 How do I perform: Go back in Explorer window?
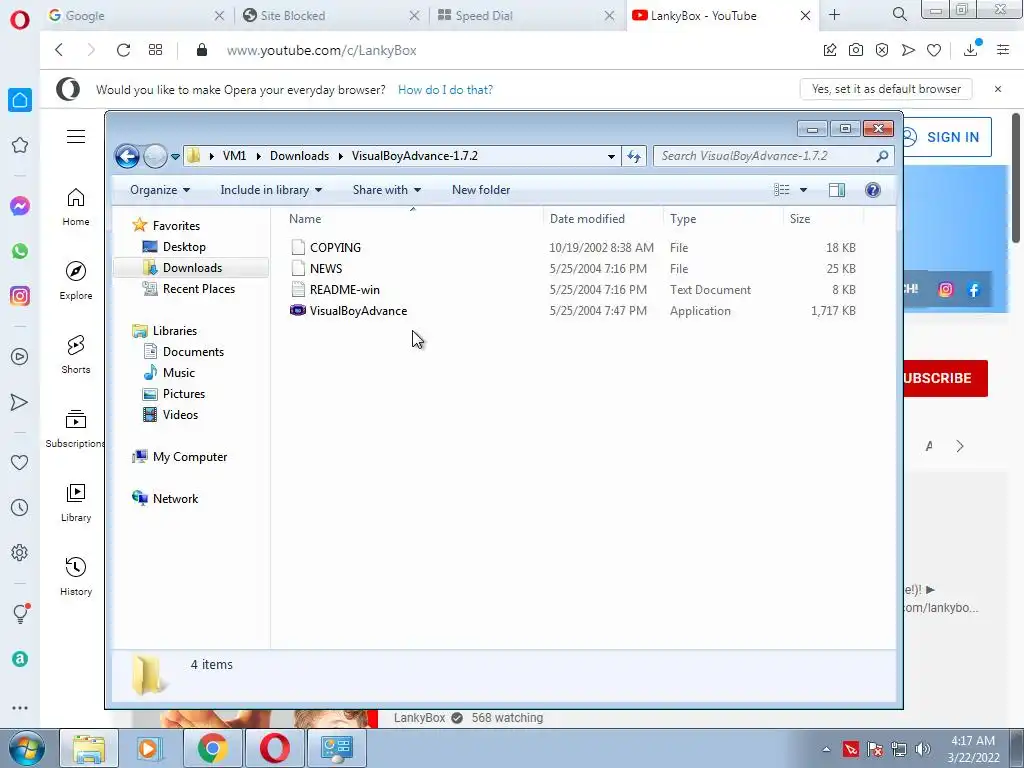click(127, 156)
